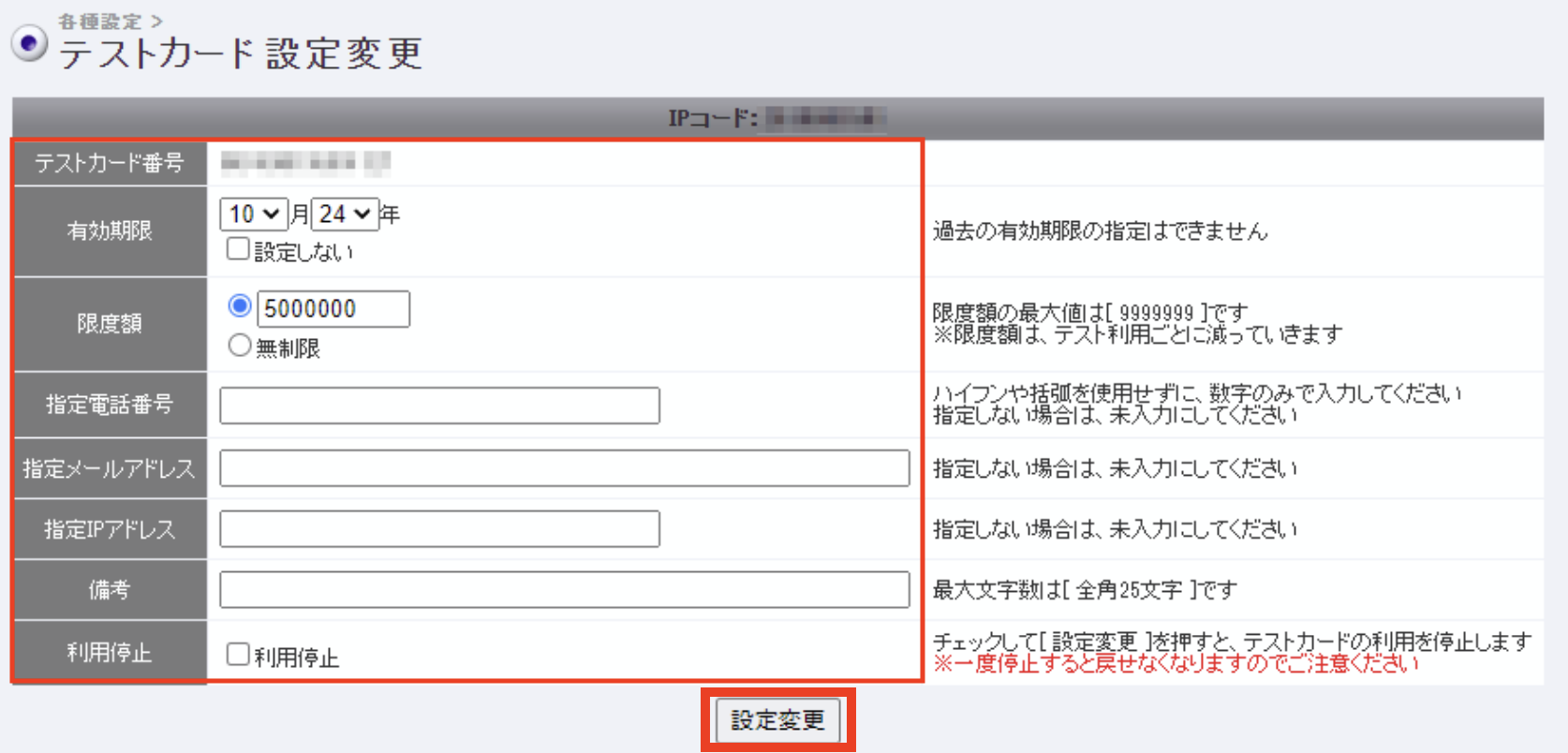Select the limit amount radio button for 5000000
1568x753 pixels.
click(240, 305)
